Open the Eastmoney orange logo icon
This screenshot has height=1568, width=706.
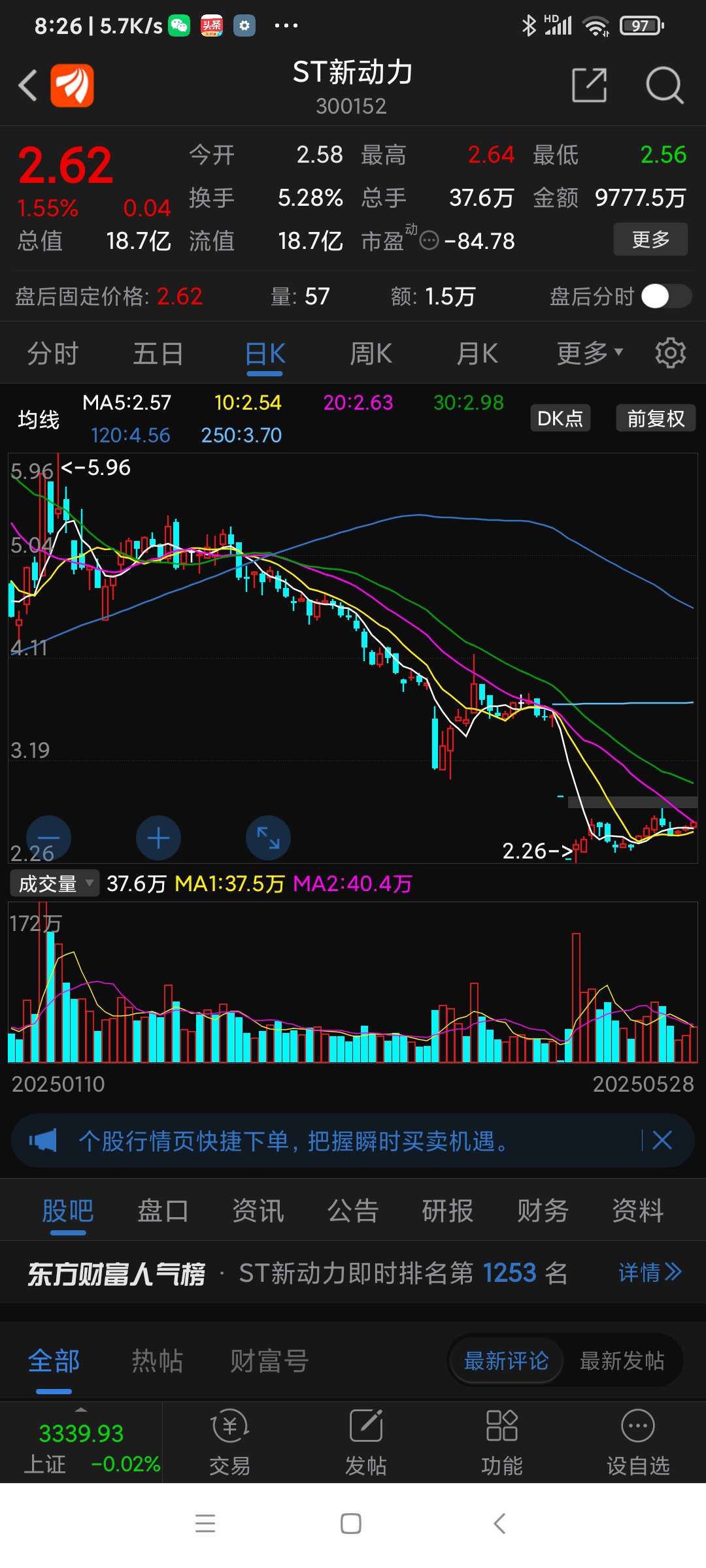(x=72, y=85)
